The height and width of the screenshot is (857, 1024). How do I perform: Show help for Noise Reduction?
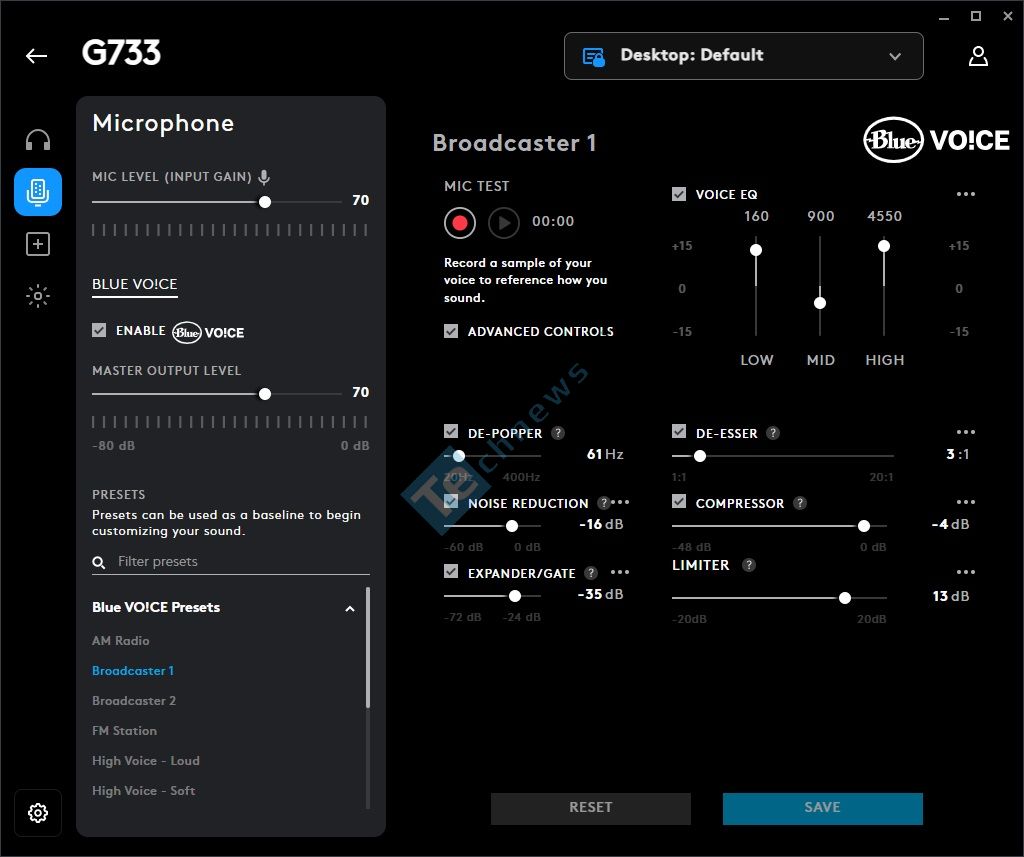pos(604,502)
